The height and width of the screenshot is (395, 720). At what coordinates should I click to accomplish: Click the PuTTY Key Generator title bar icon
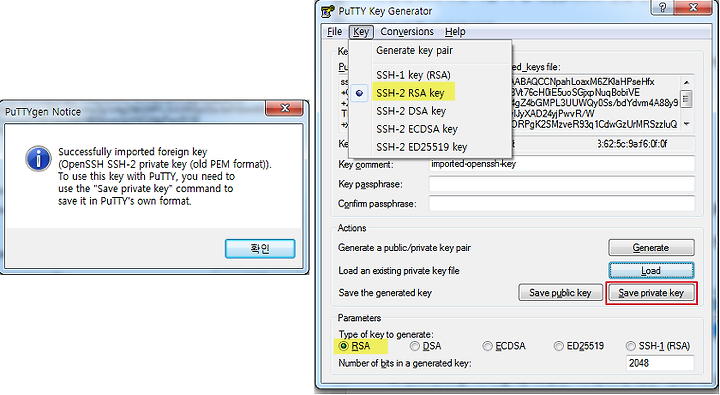327,11
